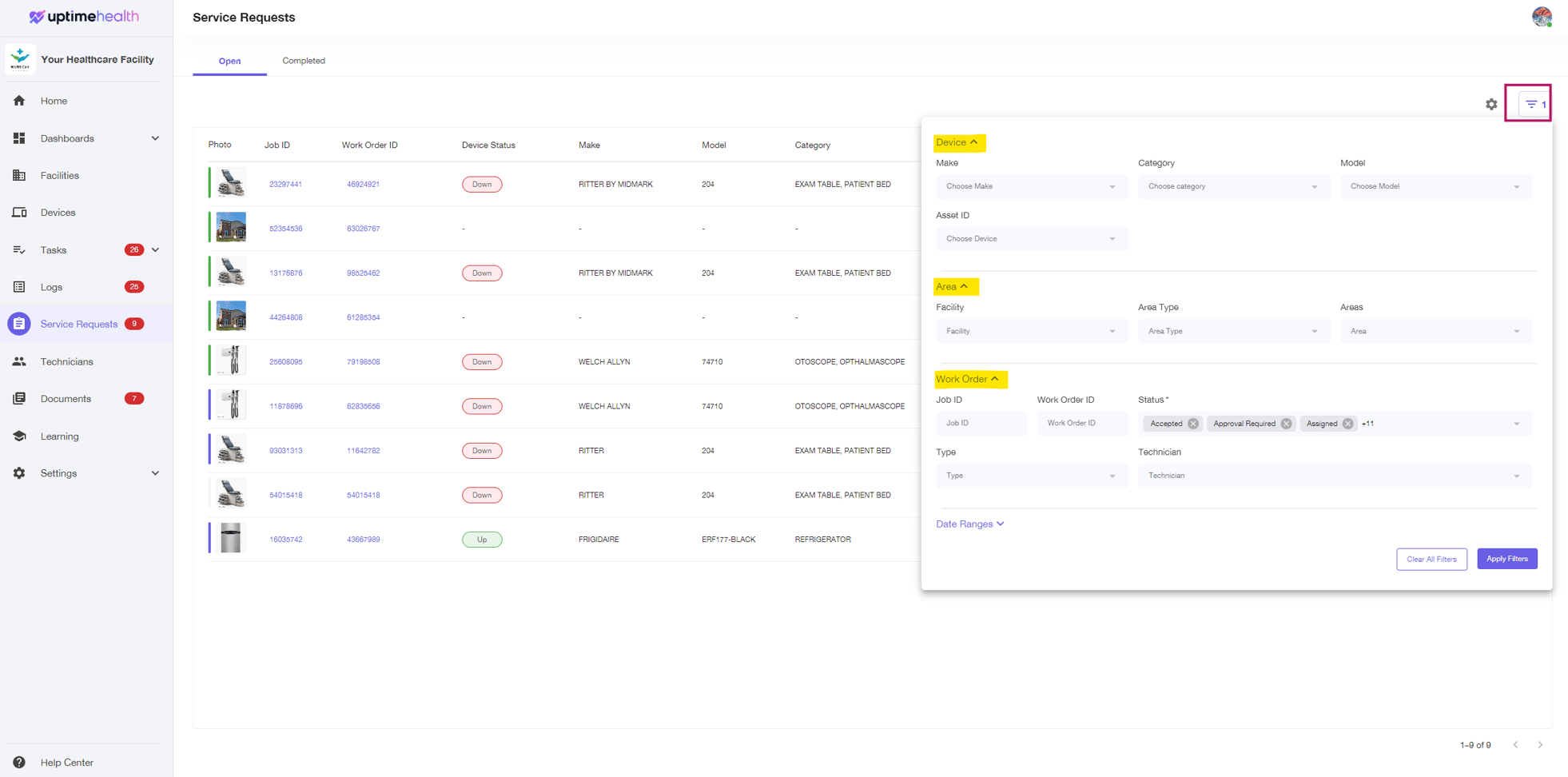Click inside the Job ID input field
Image resolution: width=1568 pixels, height=777 pixels.
click(981, 423)
